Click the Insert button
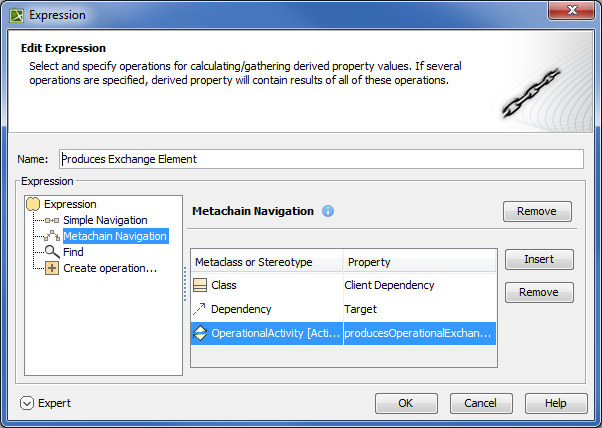 538,259
